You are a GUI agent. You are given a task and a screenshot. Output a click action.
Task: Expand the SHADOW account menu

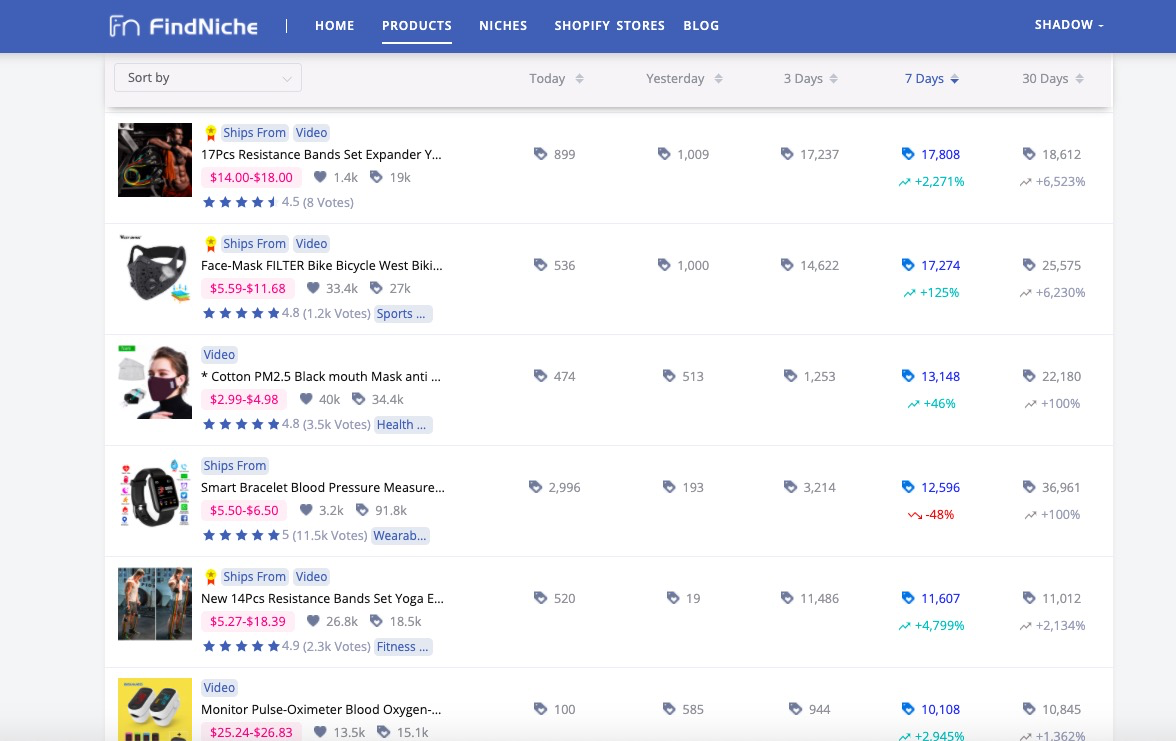click(1069, 25)
